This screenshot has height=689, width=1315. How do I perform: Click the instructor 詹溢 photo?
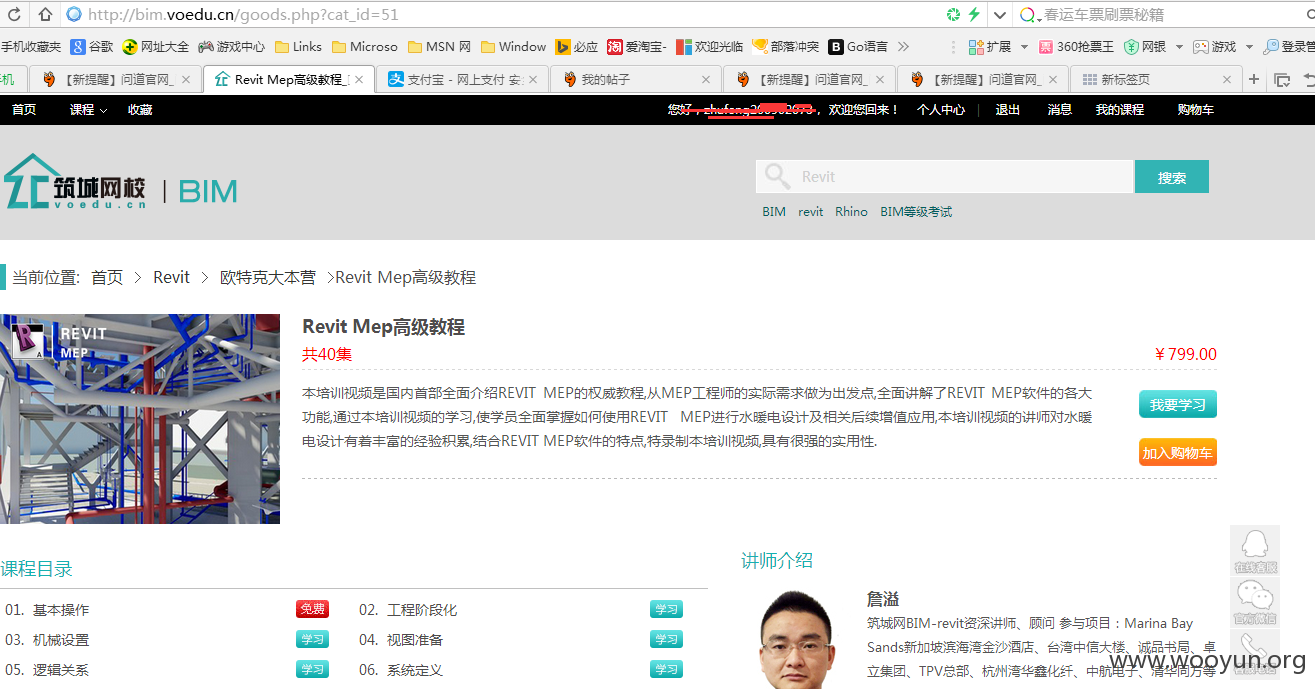[x=795, y=640]
